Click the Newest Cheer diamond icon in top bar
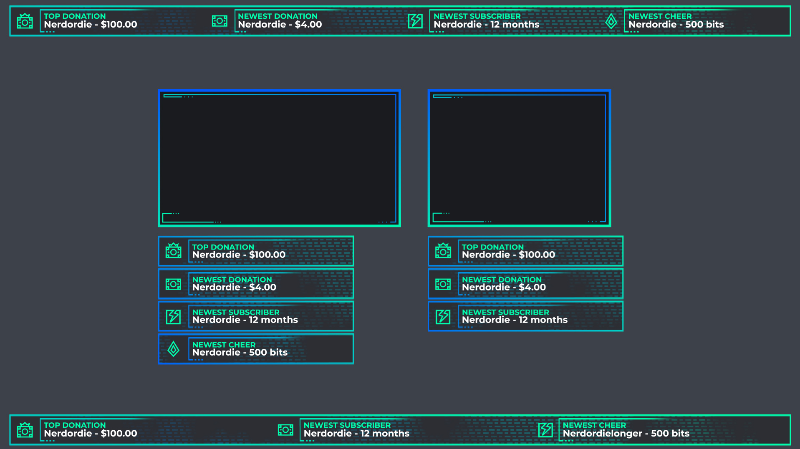The width and height of the screenshot is (800, 449). [x=611, y=21]
